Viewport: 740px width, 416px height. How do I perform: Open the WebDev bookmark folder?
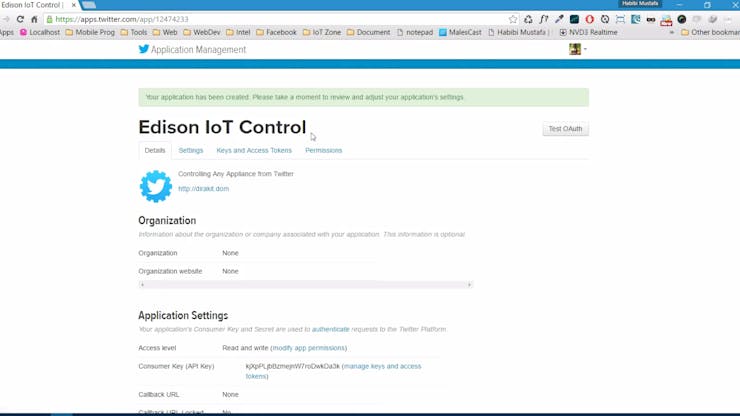click(x=202, y=33)
